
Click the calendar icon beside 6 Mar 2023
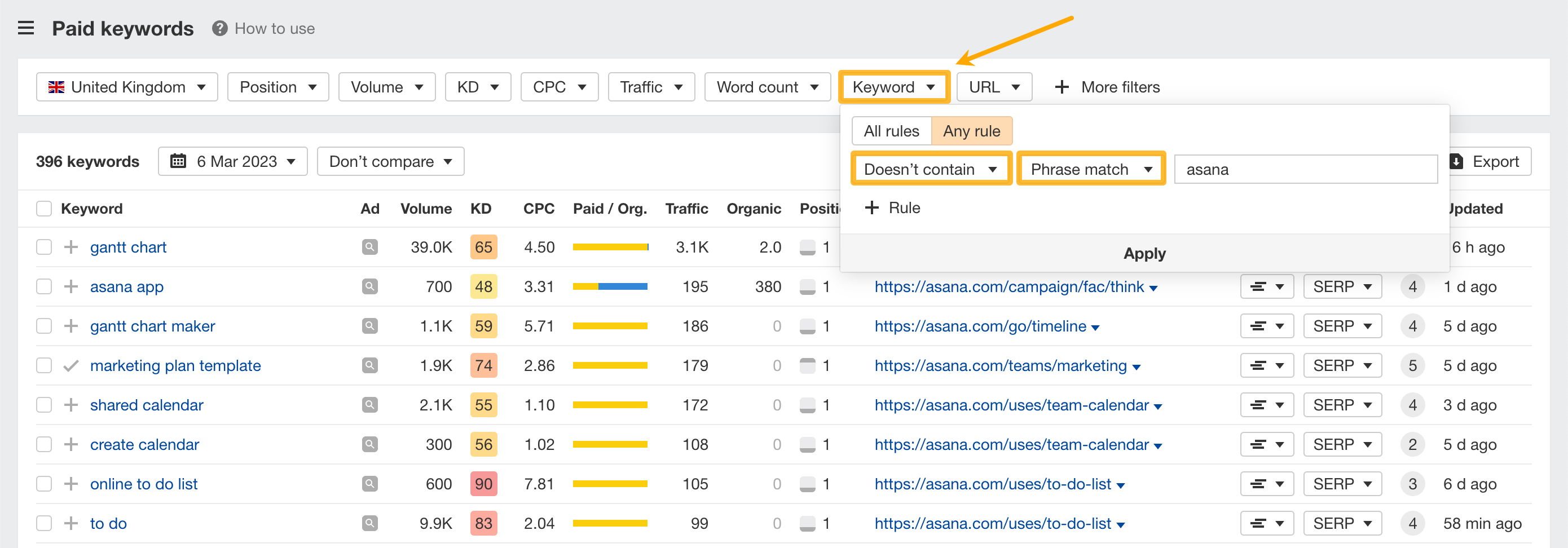pos(178,161)
